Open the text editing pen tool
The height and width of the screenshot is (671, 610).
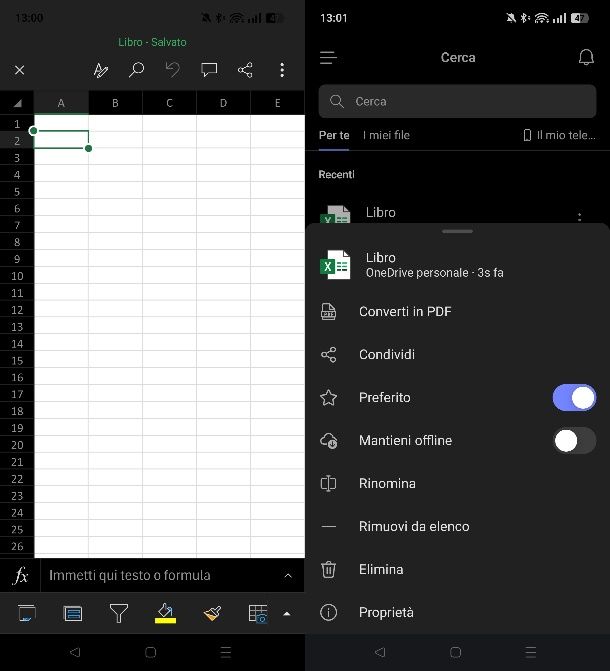tap(100, 70)
